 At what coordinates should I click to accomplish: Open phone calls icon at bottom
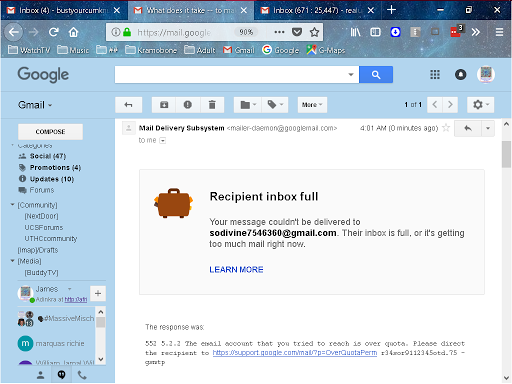tap(82, 375)
